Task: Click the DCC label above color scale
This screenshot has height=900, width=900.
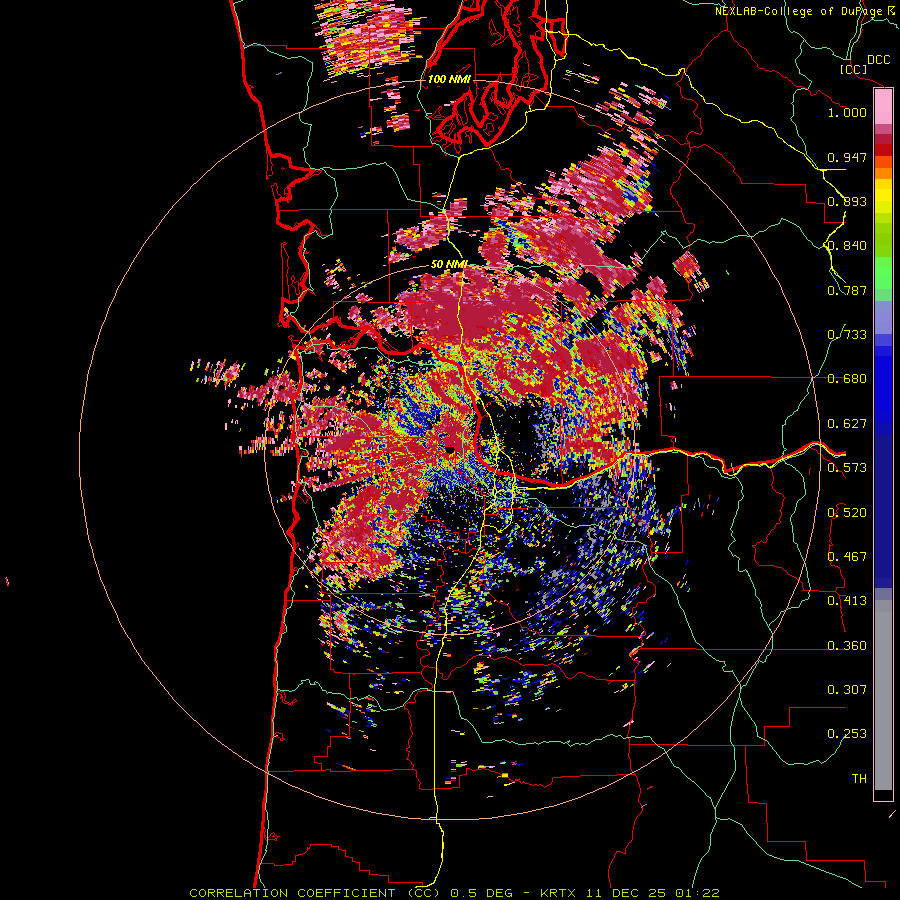Action: coord(878,60)
